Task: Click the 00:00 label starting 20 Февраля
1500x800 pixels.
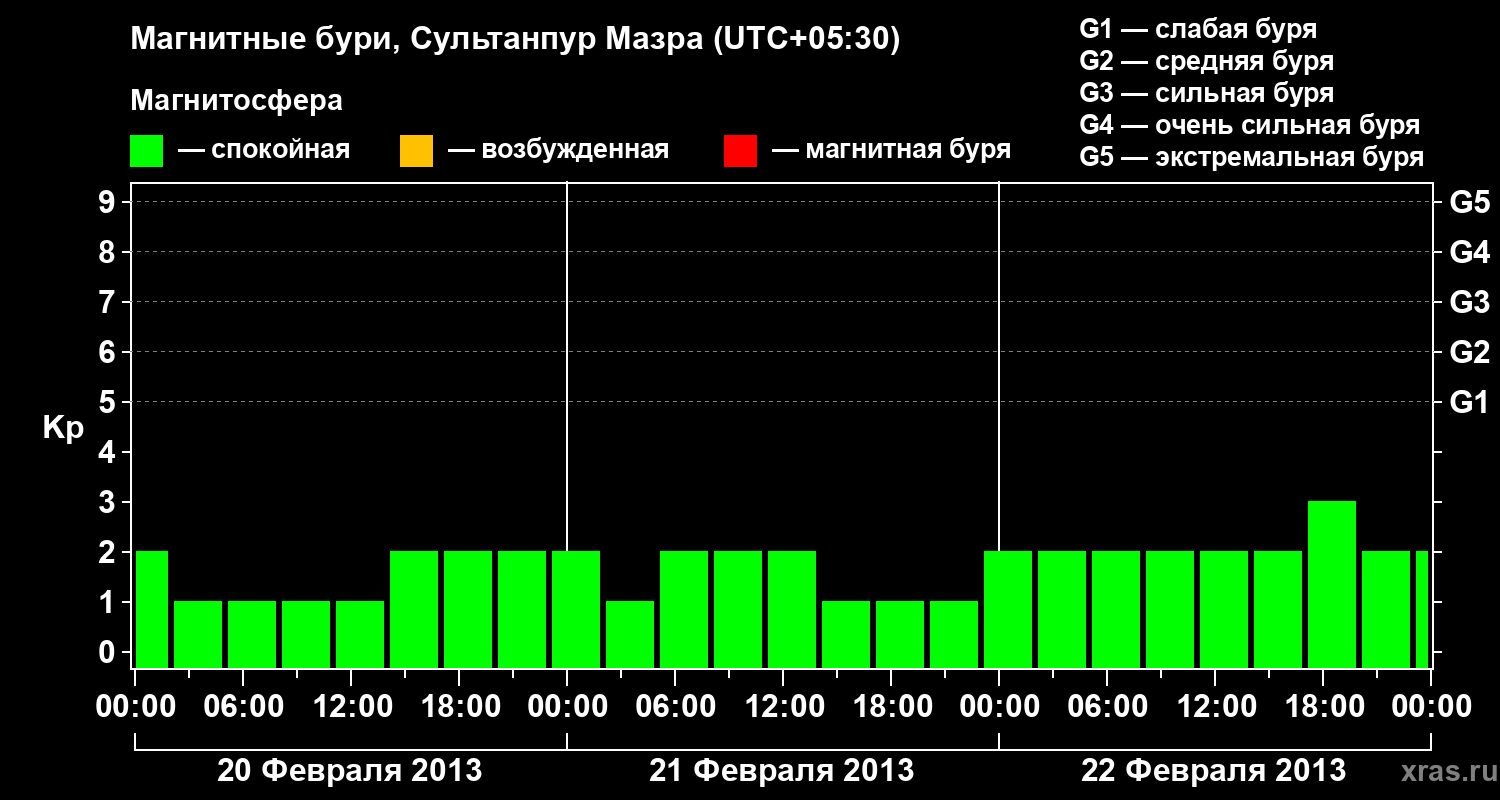Action: click(135, 707)
